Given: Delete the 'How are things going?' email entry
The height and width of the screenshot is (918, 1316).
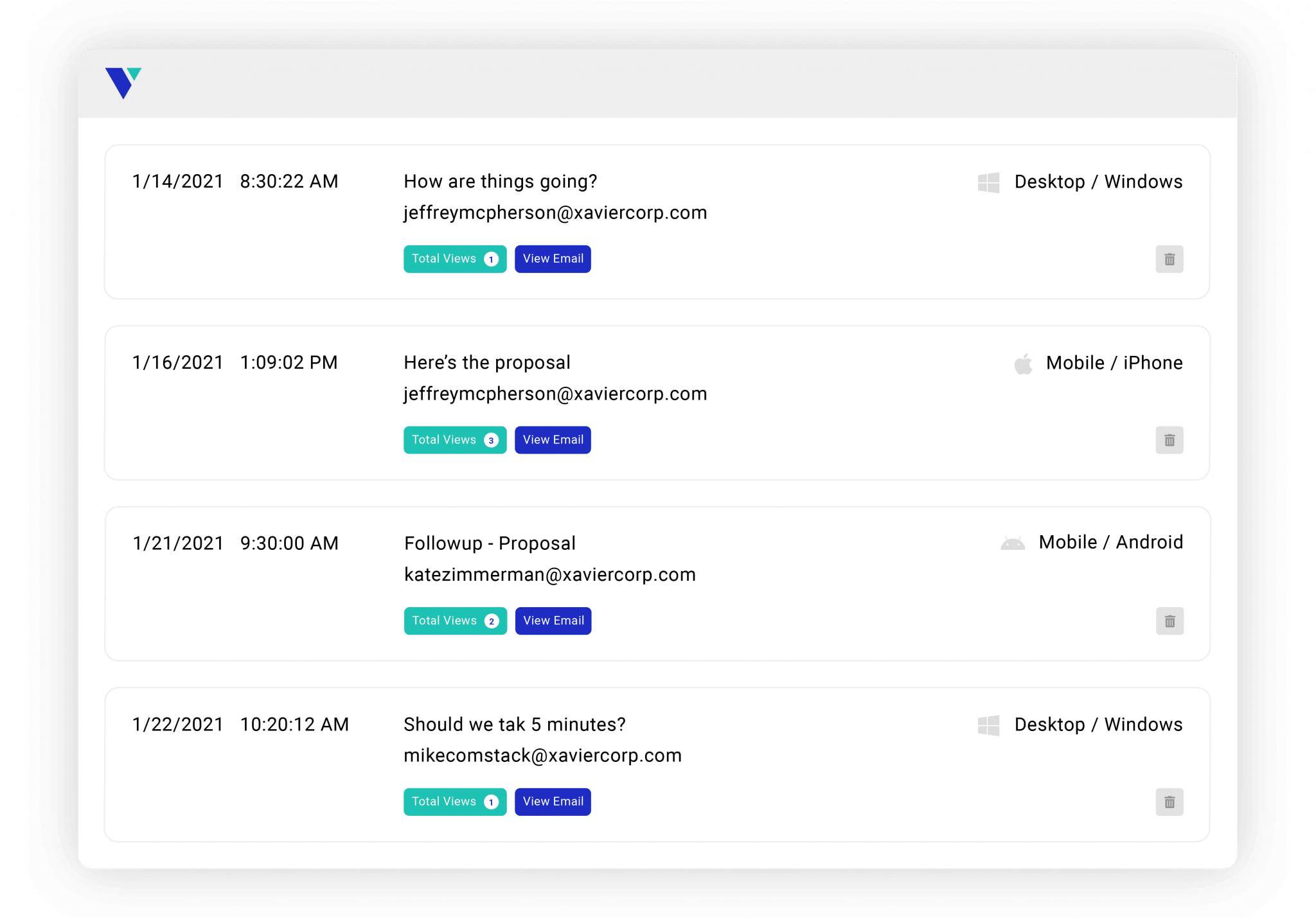Looking at the screenshot, I should (x=1169, y=259).
